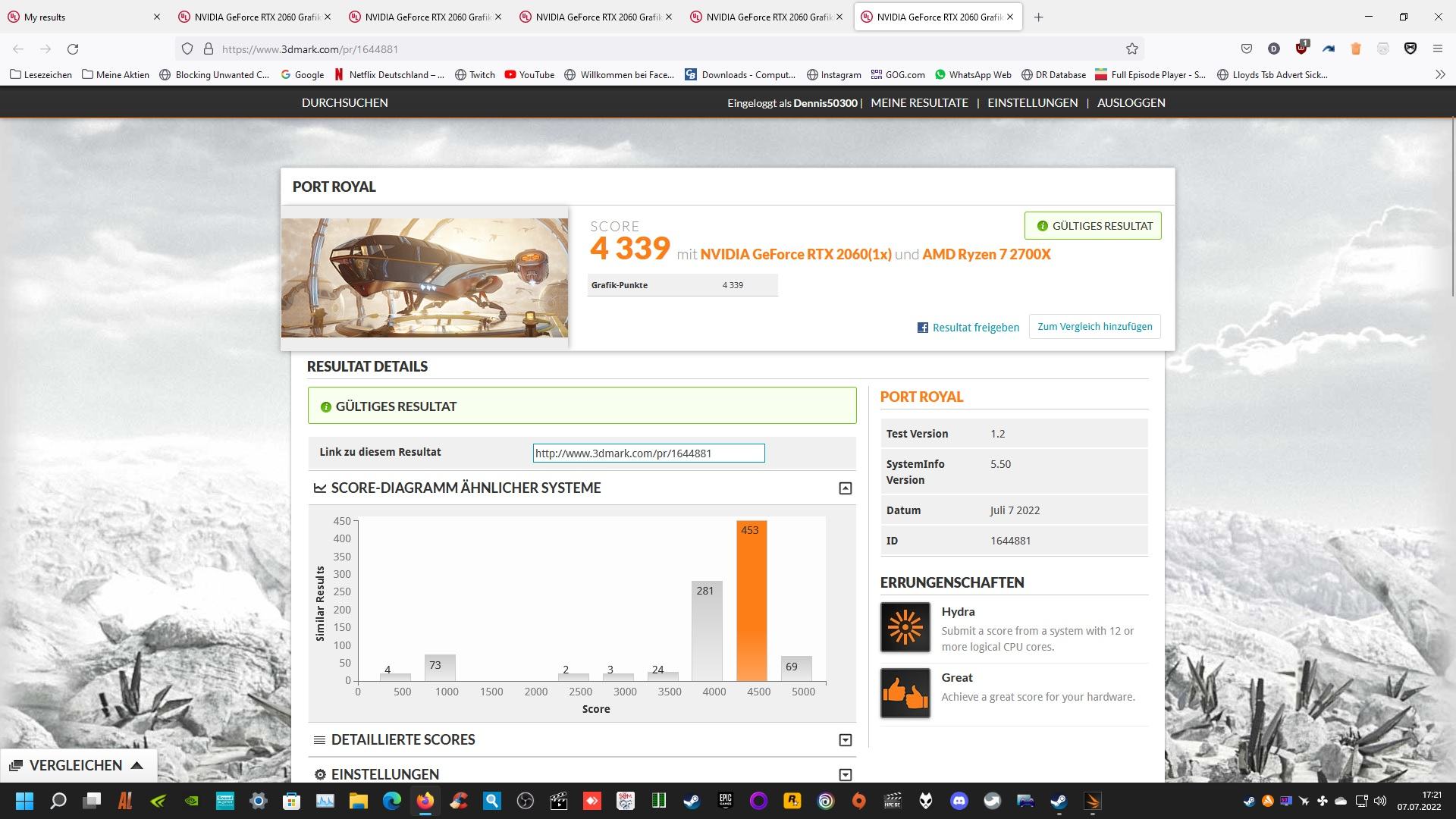The image size is (1456, 819).
Task: Open the YouTube bookmark
Action: 529,74
